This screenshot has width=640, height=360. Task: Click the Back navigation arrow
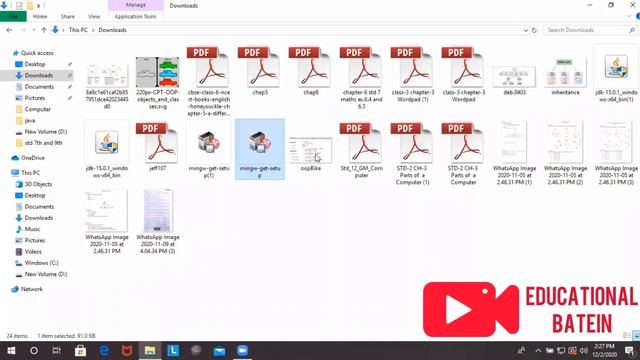(9, 30)
